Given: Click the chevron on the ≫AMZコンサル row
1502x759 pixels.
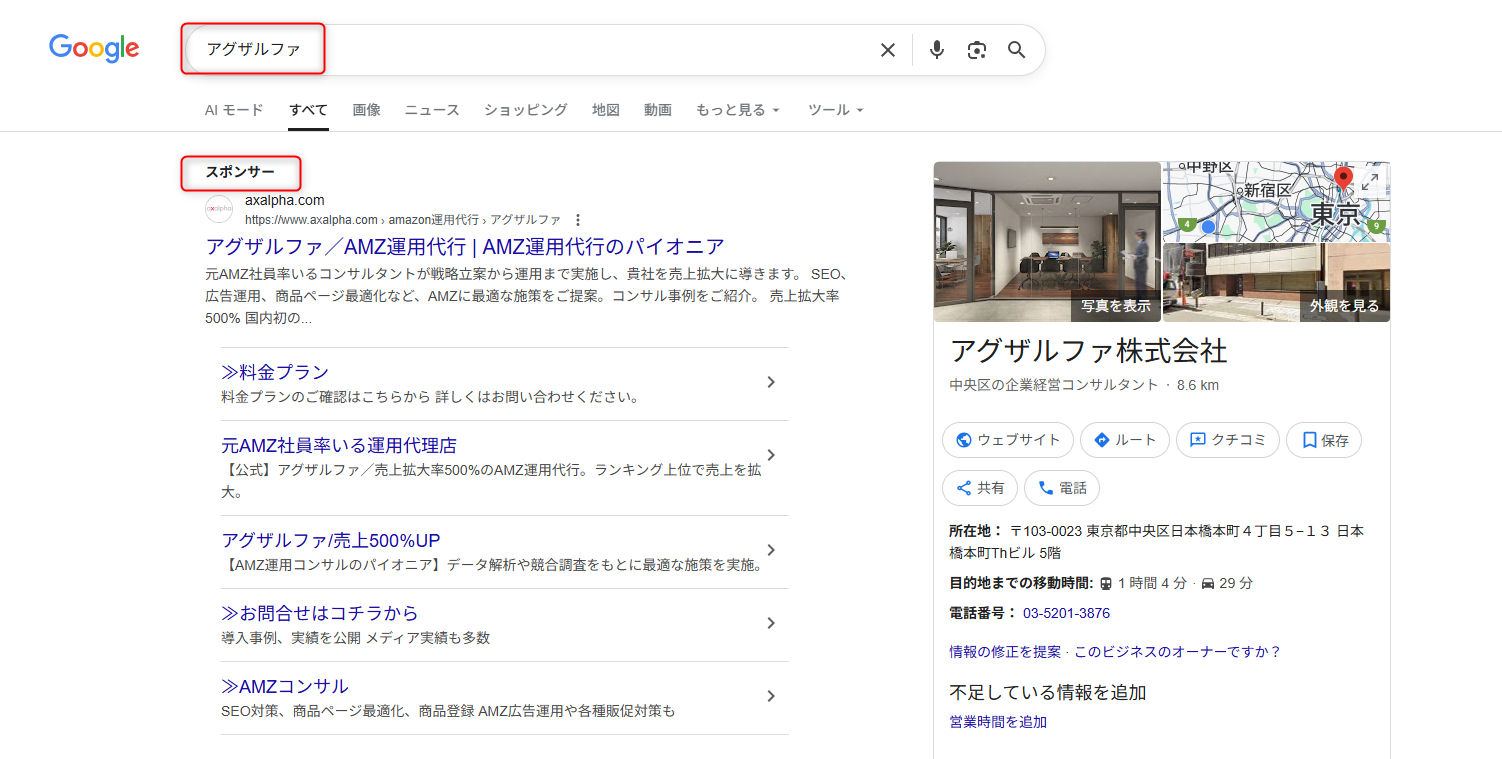Looking at the screenshot, I should click(x=771, y=696).
